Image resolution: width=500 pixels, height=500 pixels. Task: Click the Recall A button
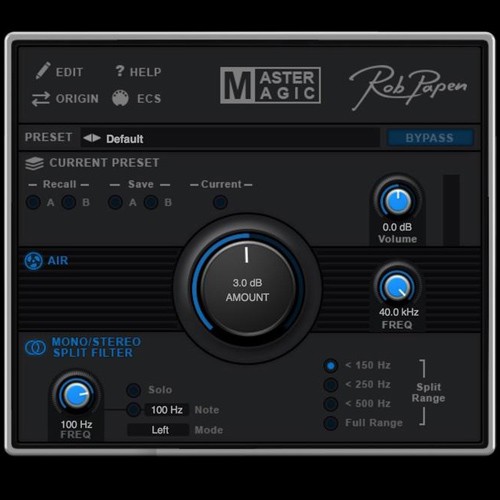pos(33,202)
